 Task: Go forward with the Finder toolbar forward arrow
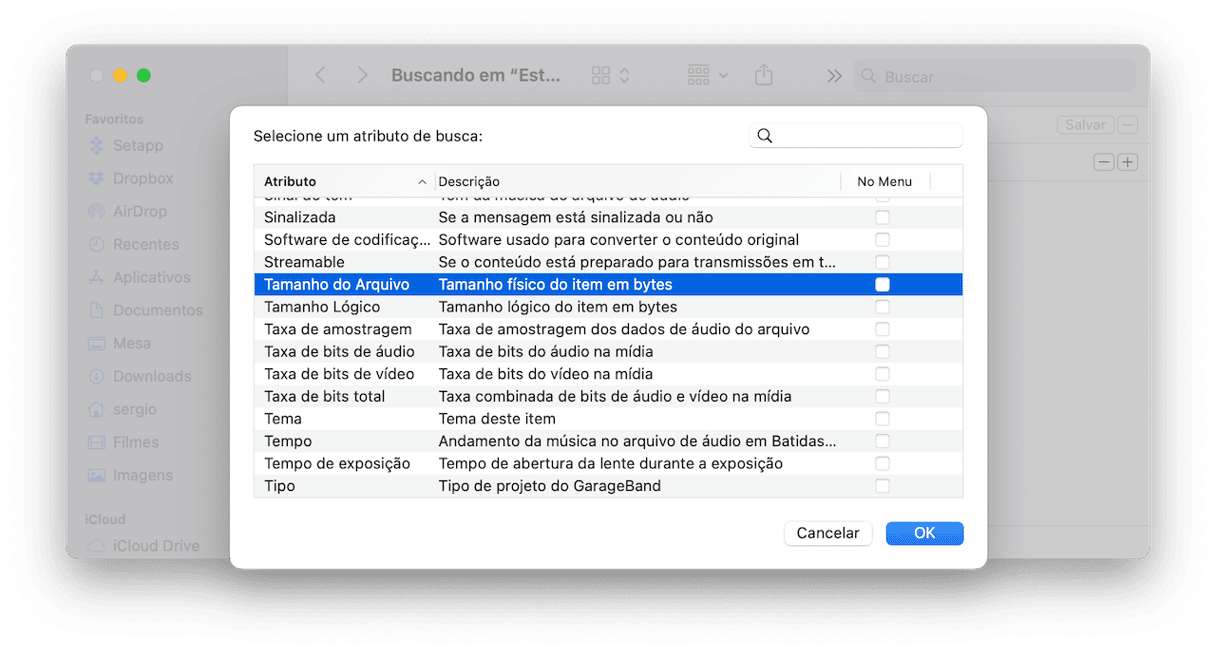[x=362, y=76]
